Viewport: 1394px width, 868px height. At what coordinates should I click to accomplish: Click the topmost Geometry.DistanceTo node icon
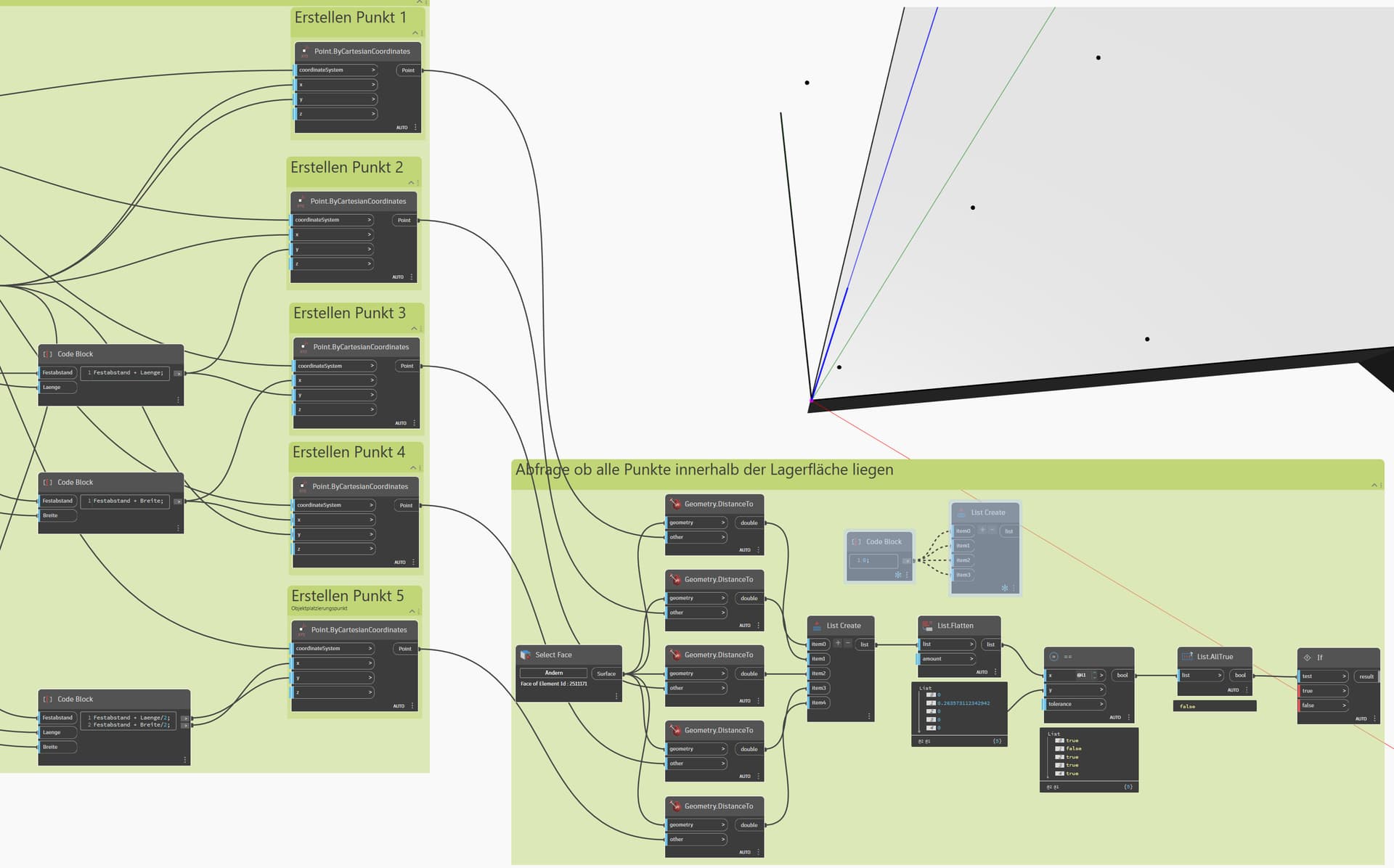[x=675, y=504]
